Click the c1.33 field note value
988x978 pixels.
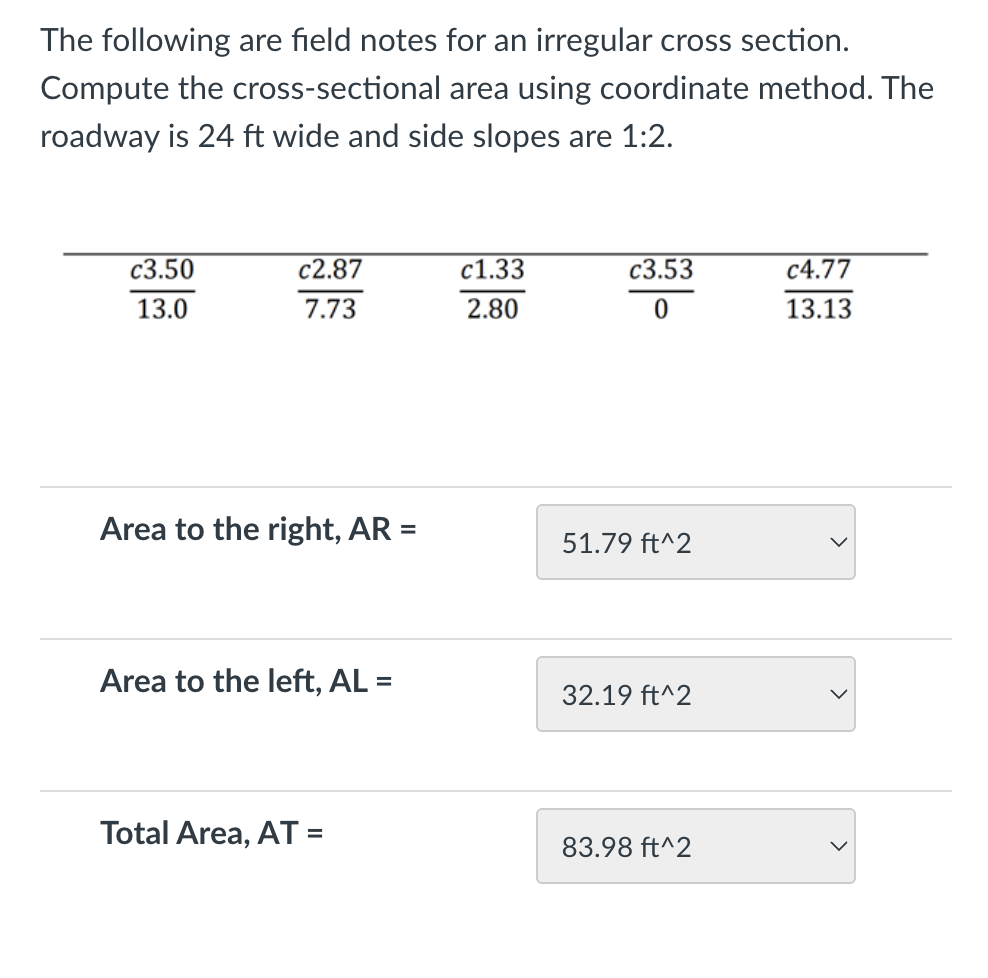point(492,270)
